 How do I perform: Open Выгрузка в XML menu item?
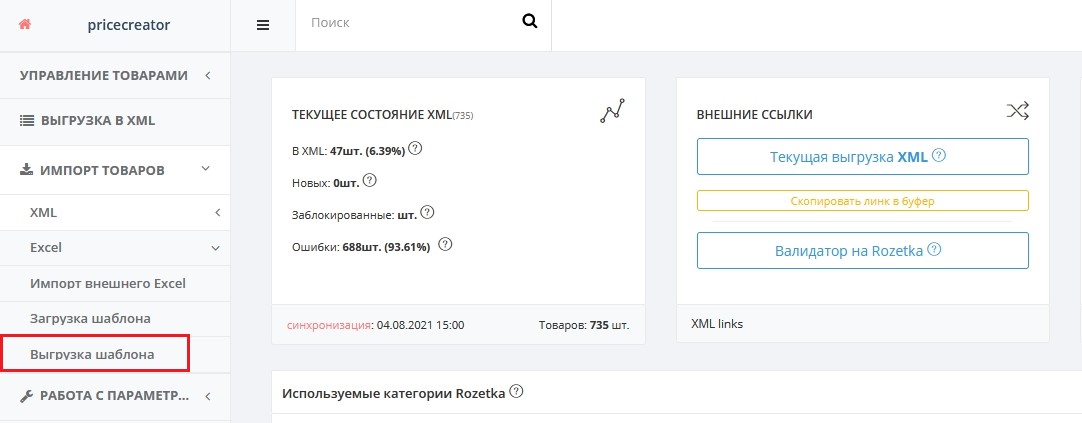pos(87,121)
